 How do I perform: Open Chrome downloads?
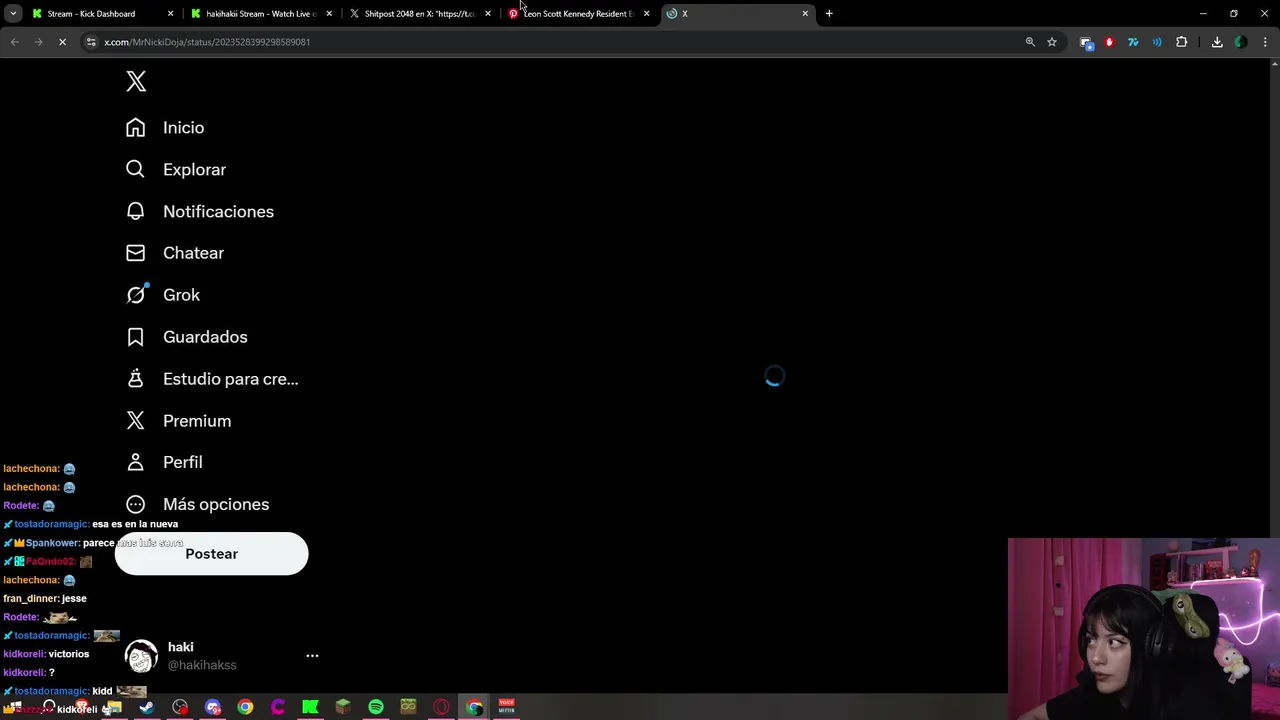point(1217,42)
